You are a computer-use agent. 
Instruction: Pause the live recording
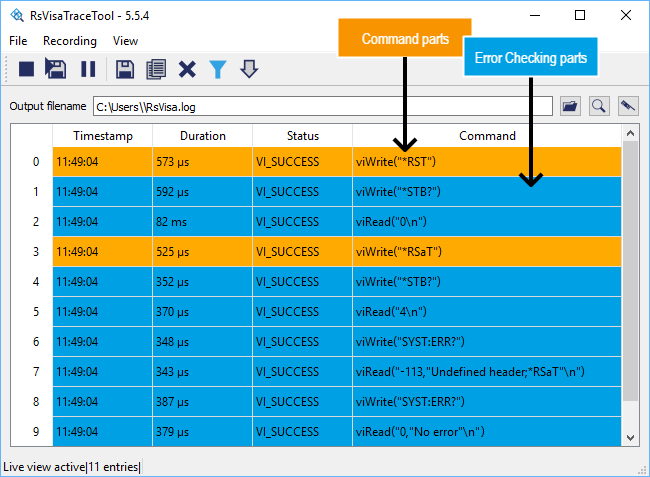pos(88,69)
